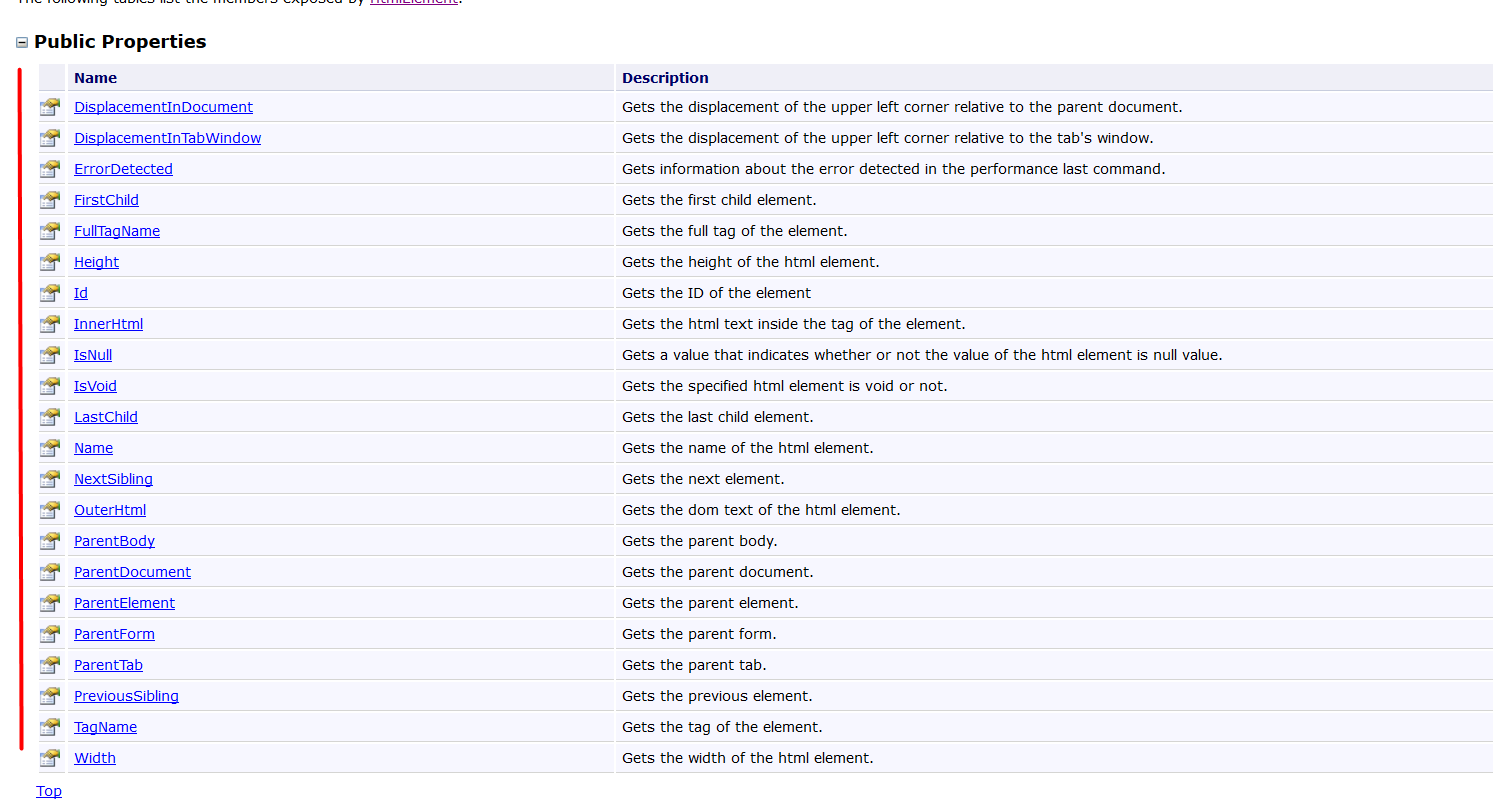Screen dimensions: 1493x800
Task: Navigate to the ParentDocument property
Action: pos(132,572)
